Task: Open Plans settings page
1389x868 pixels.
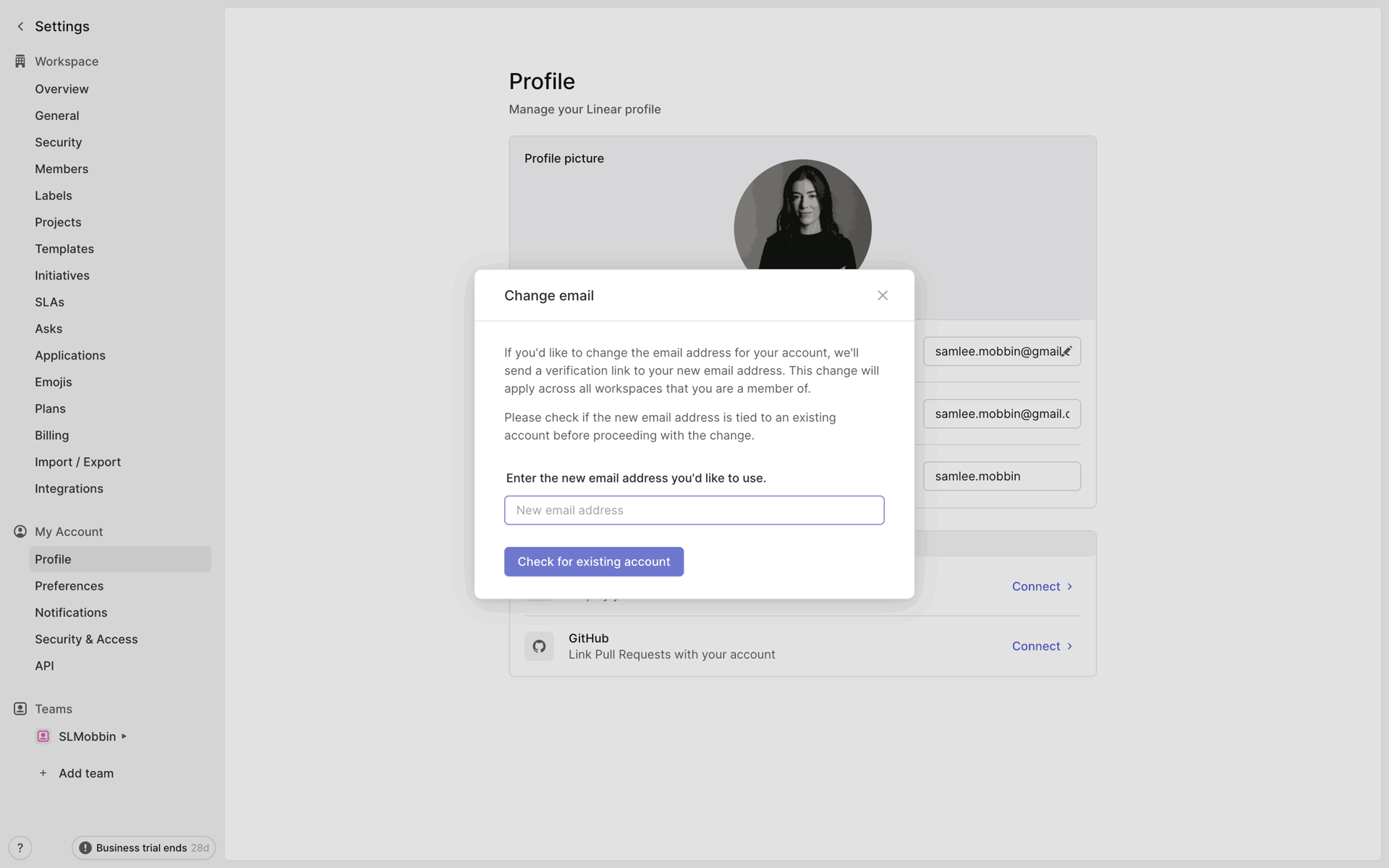Action: 50,409
